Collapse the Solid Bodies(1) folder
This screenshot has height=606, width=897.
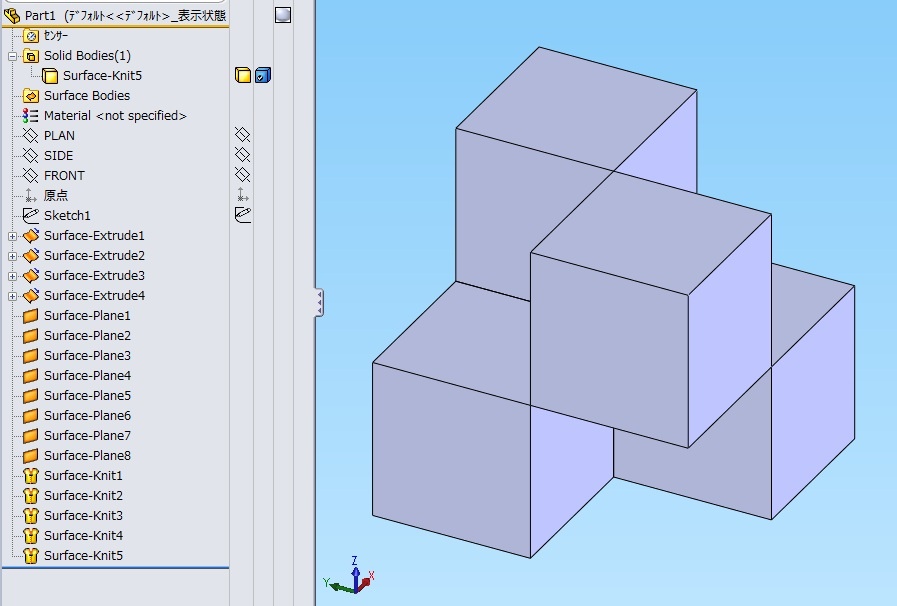coord(12,57)
